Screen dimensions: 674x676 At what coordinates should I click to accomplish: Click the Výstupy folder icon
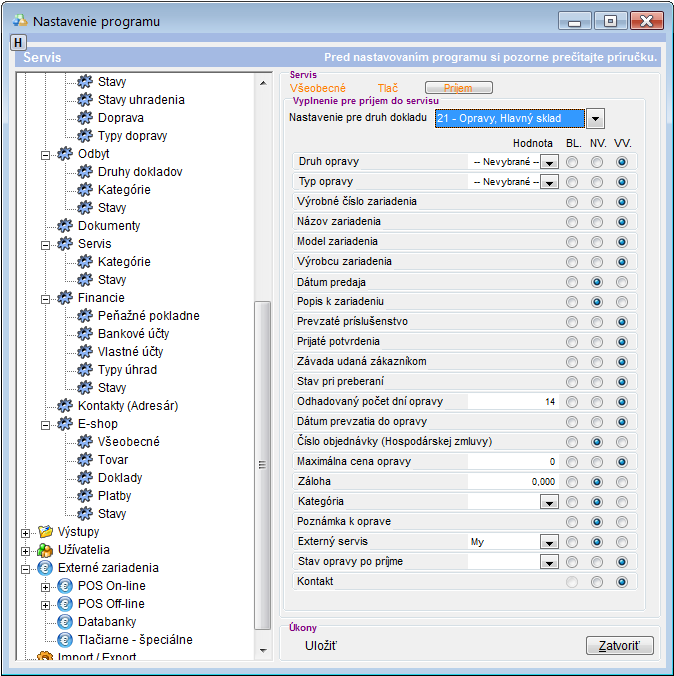pos(45,532)
